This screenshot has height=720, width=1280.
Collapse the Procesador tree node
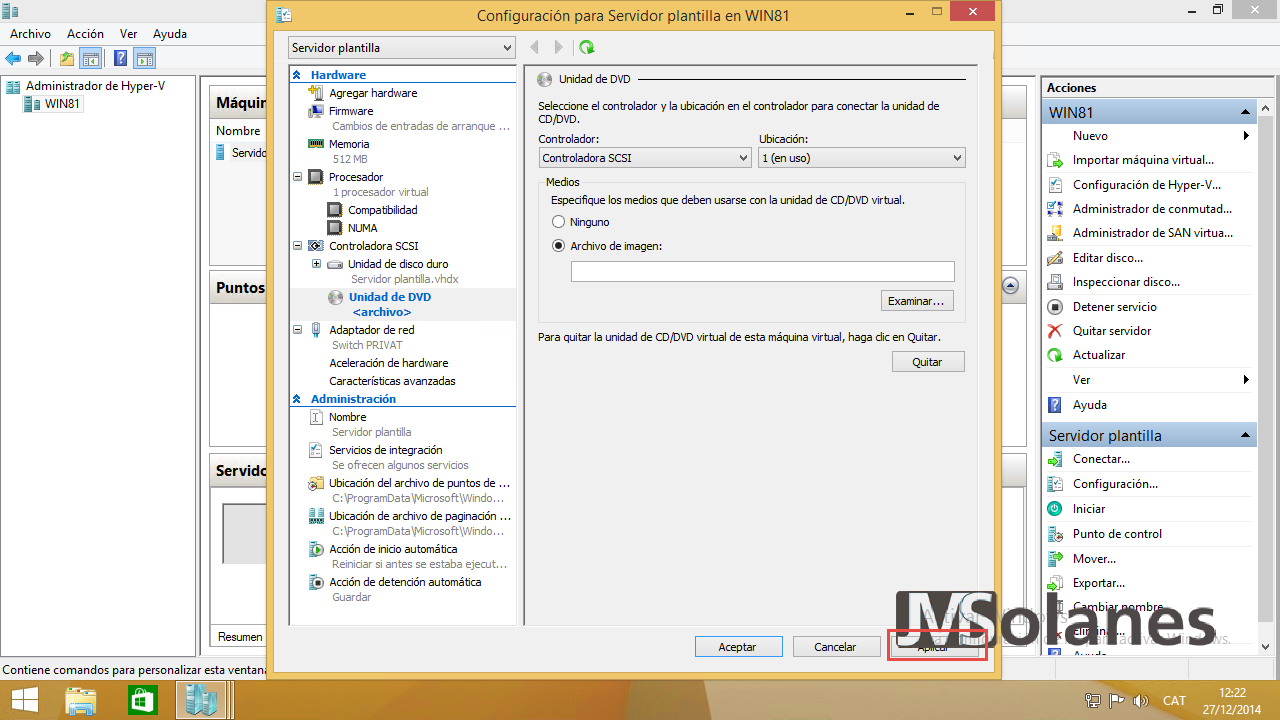coord(298,177)
